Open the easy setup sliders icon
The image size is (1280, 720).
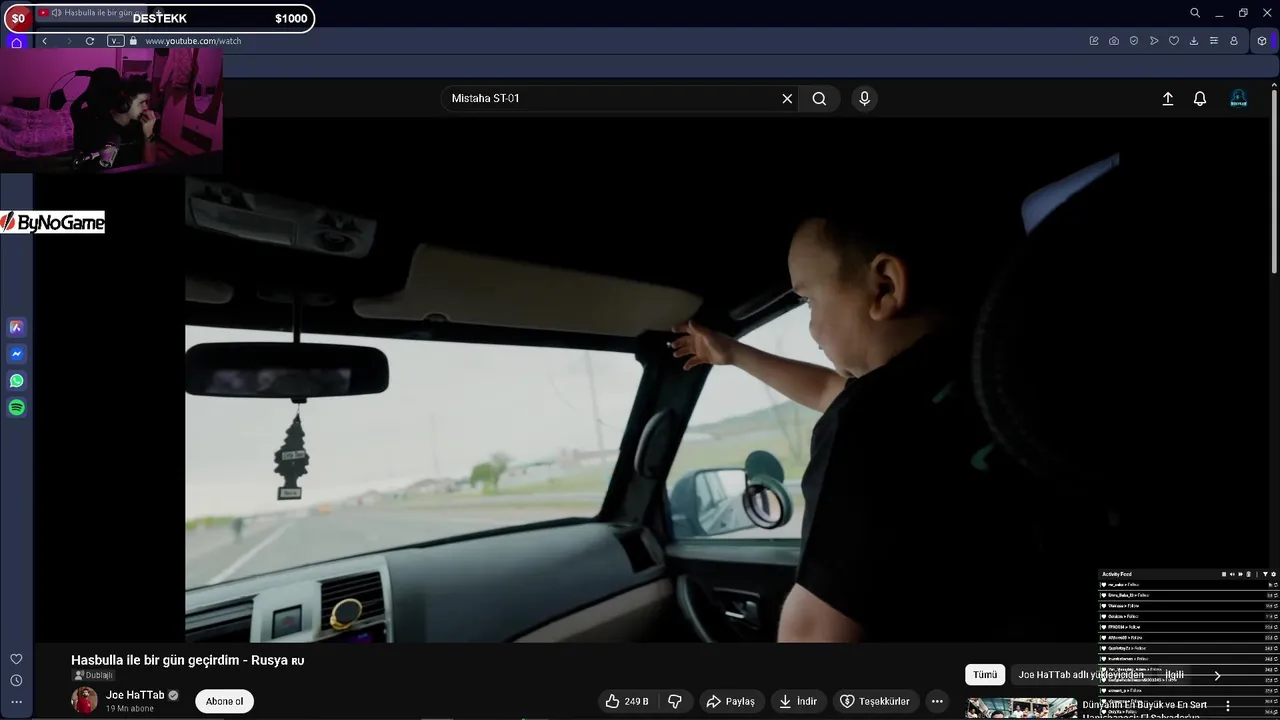(1214, 41)
